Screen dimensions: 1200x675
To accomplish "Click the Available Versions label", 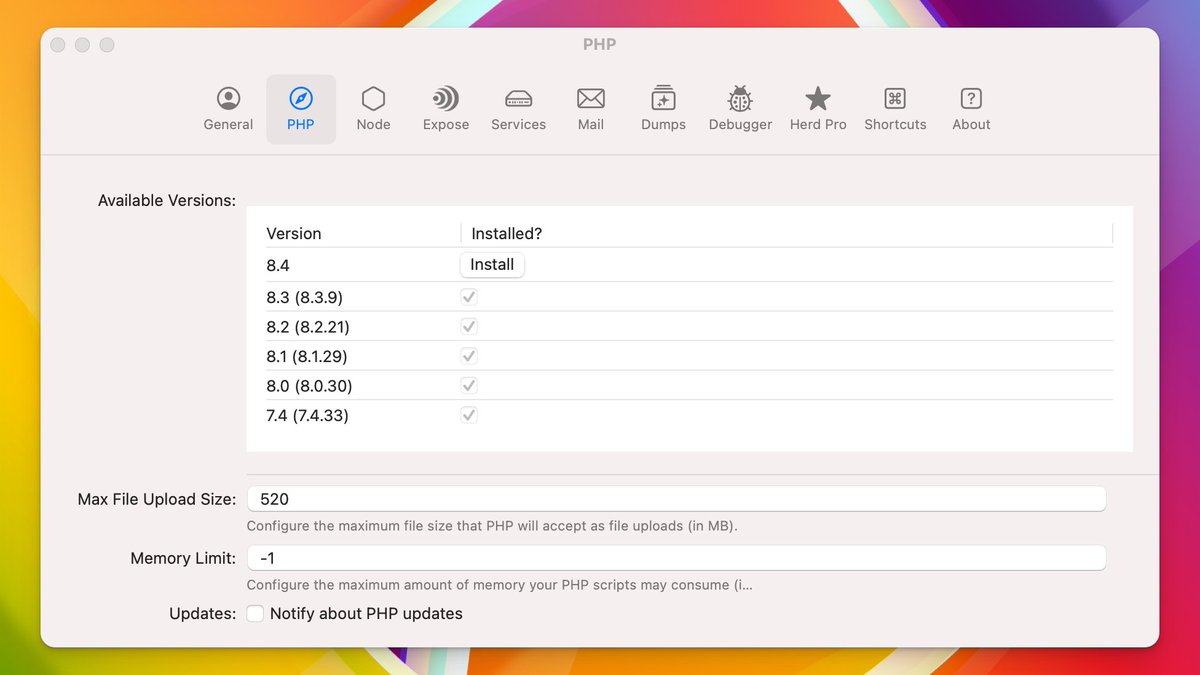I will pos(167,200).
